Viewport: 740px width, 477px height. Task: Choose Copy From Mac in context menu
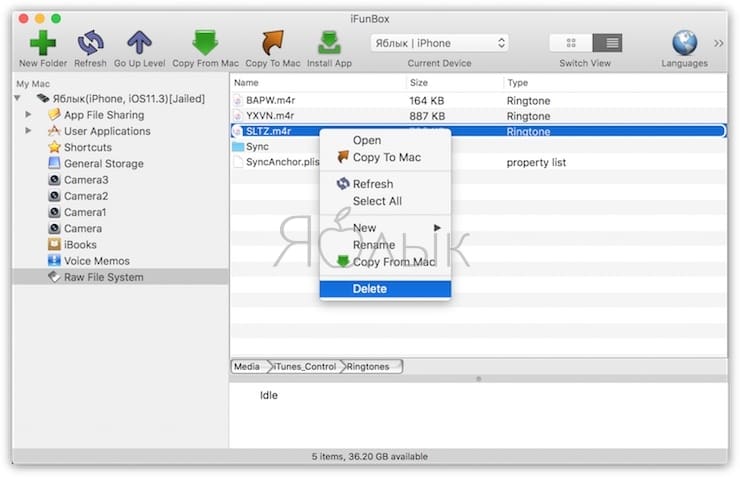[385, 261]
